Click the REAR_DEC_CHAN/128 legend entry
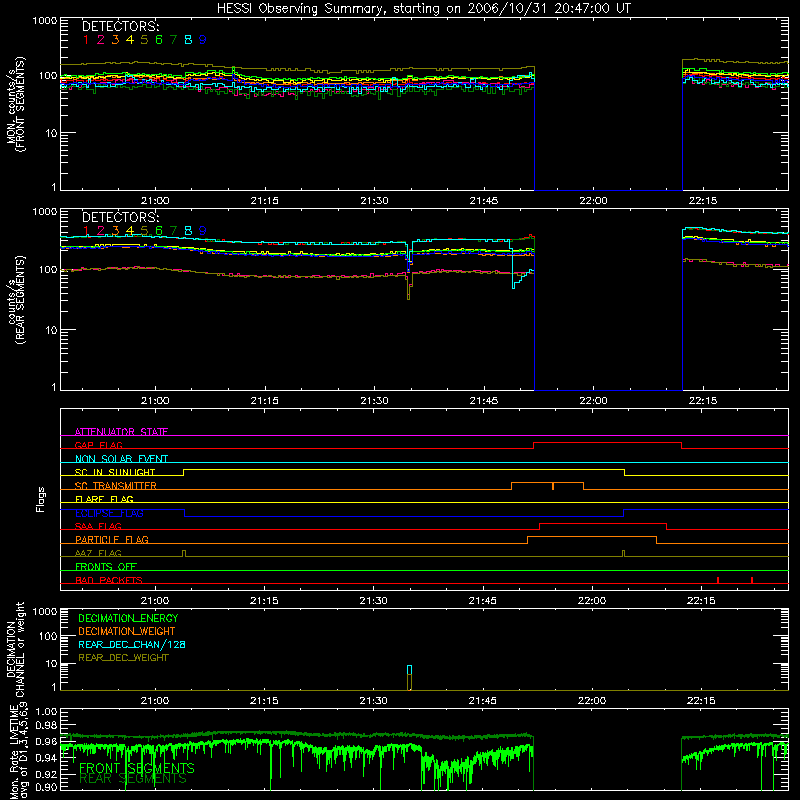 pyautogui.click(x=132, y=644)
